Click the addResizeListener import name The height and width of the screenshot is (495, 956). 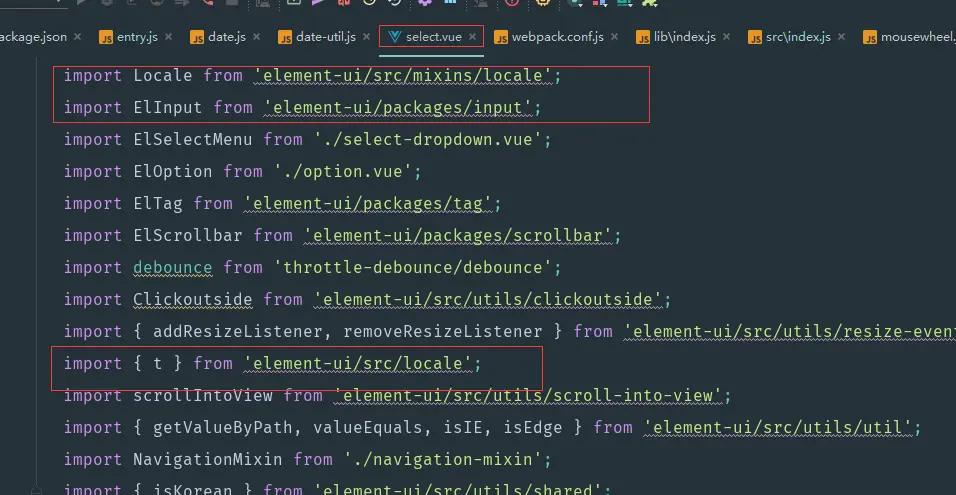[237, 332]
